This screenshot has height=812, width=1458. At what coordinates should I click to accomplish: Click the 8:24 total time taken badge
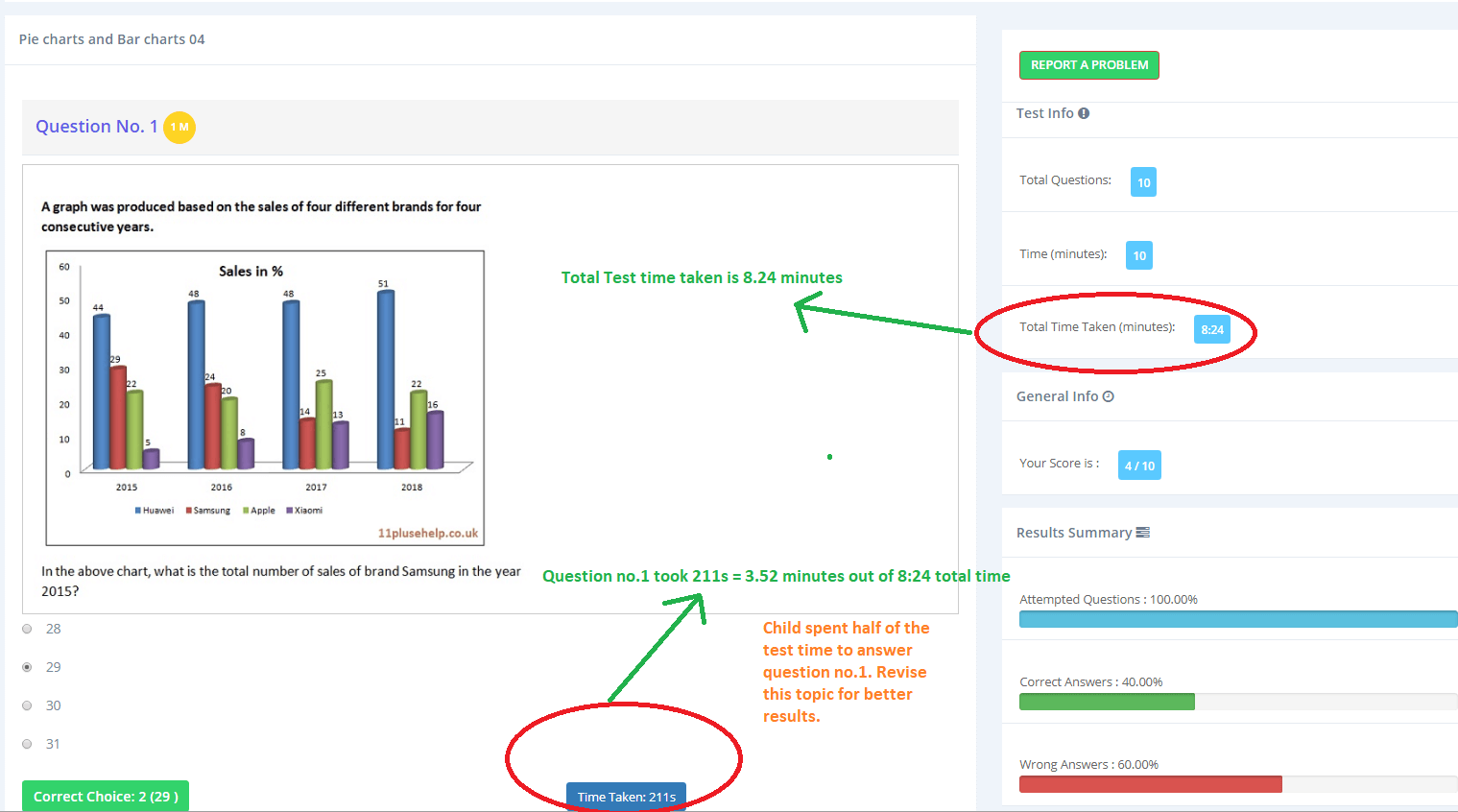tap(1211, 329)
